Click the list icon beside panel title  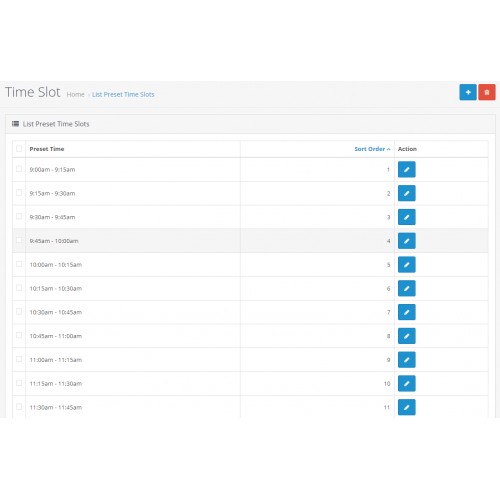(15, 124)
